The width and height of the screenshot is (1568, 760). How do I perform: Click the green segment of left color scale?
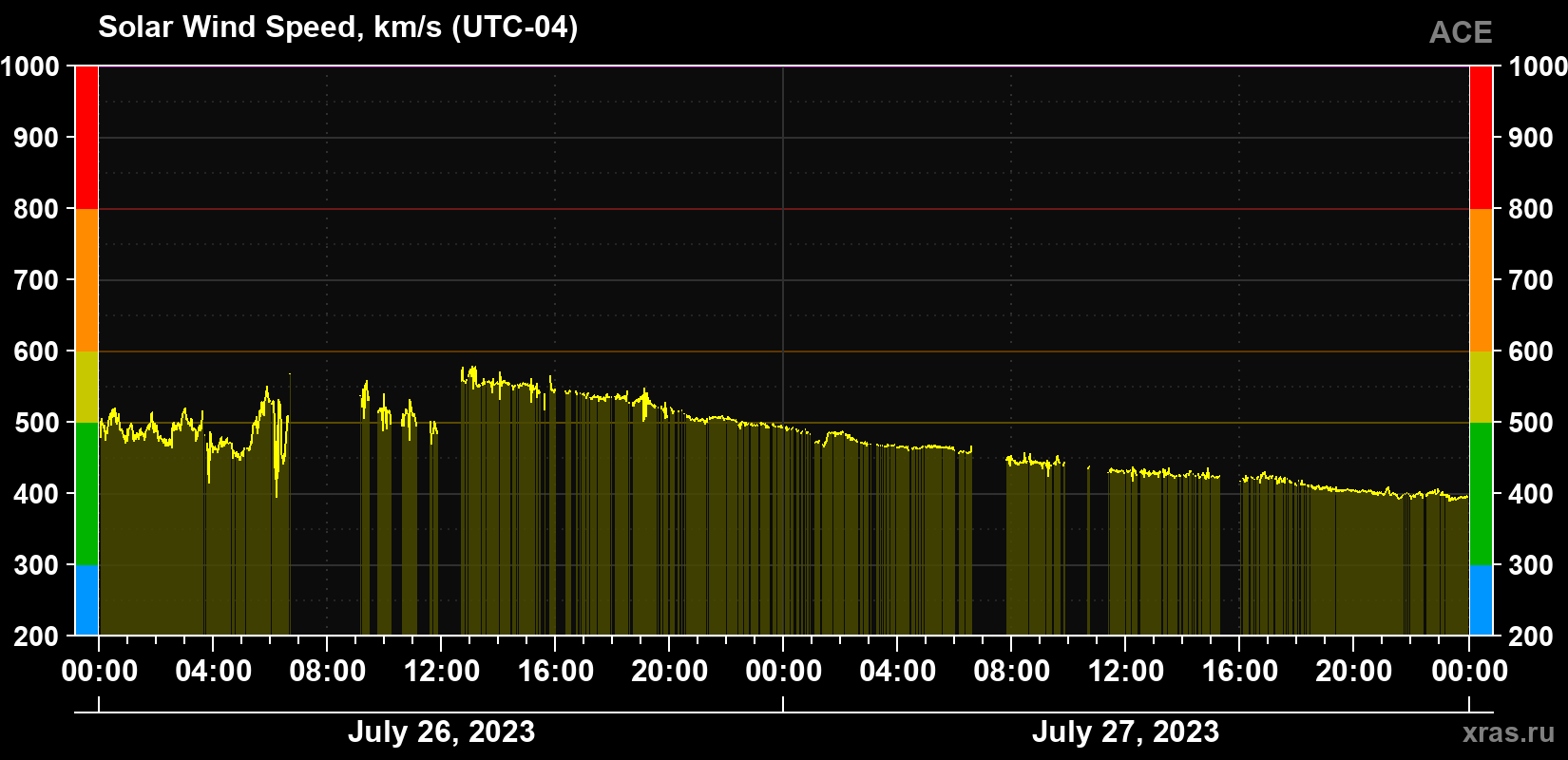(x=86, y=494)
